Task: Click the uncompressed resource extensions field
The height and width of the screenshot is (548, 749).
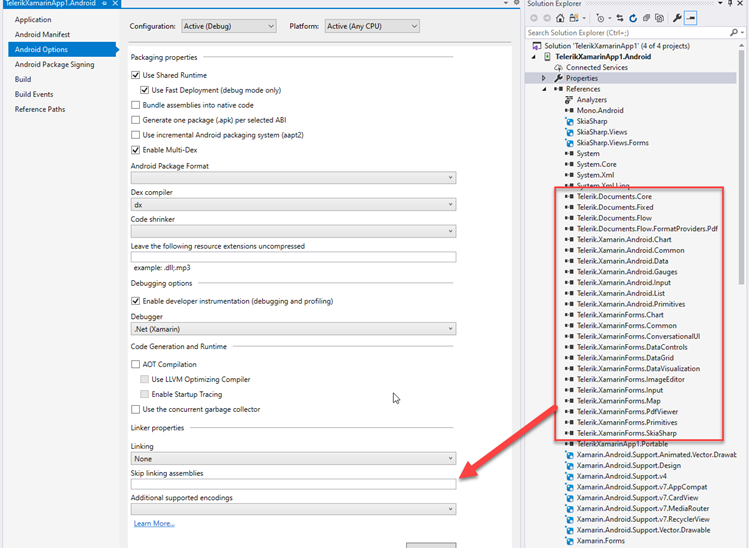Action: click(293, 257)
